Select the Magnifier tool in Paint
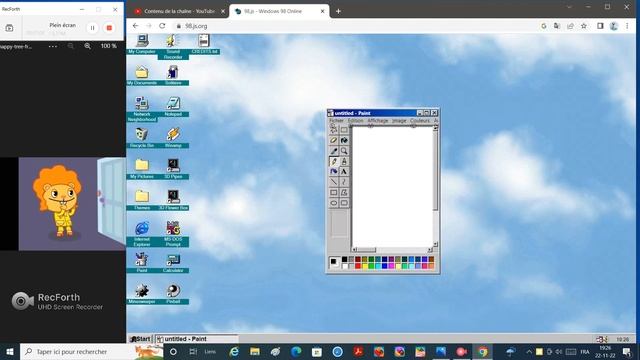This screenshot has width=640, height=360. (344, 151)
